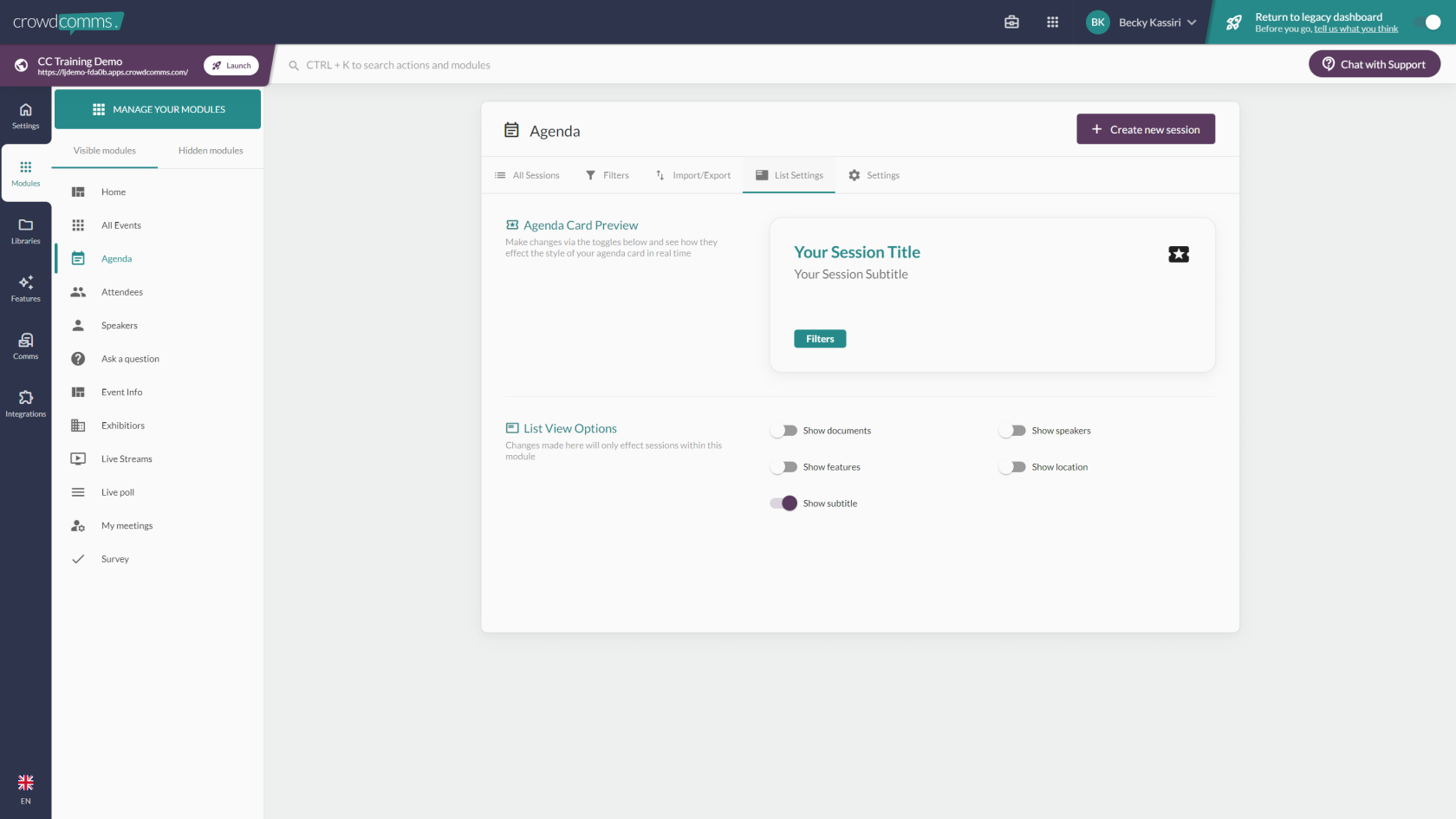Click the 'Your Session Subtitle' text

click(851, 275)
